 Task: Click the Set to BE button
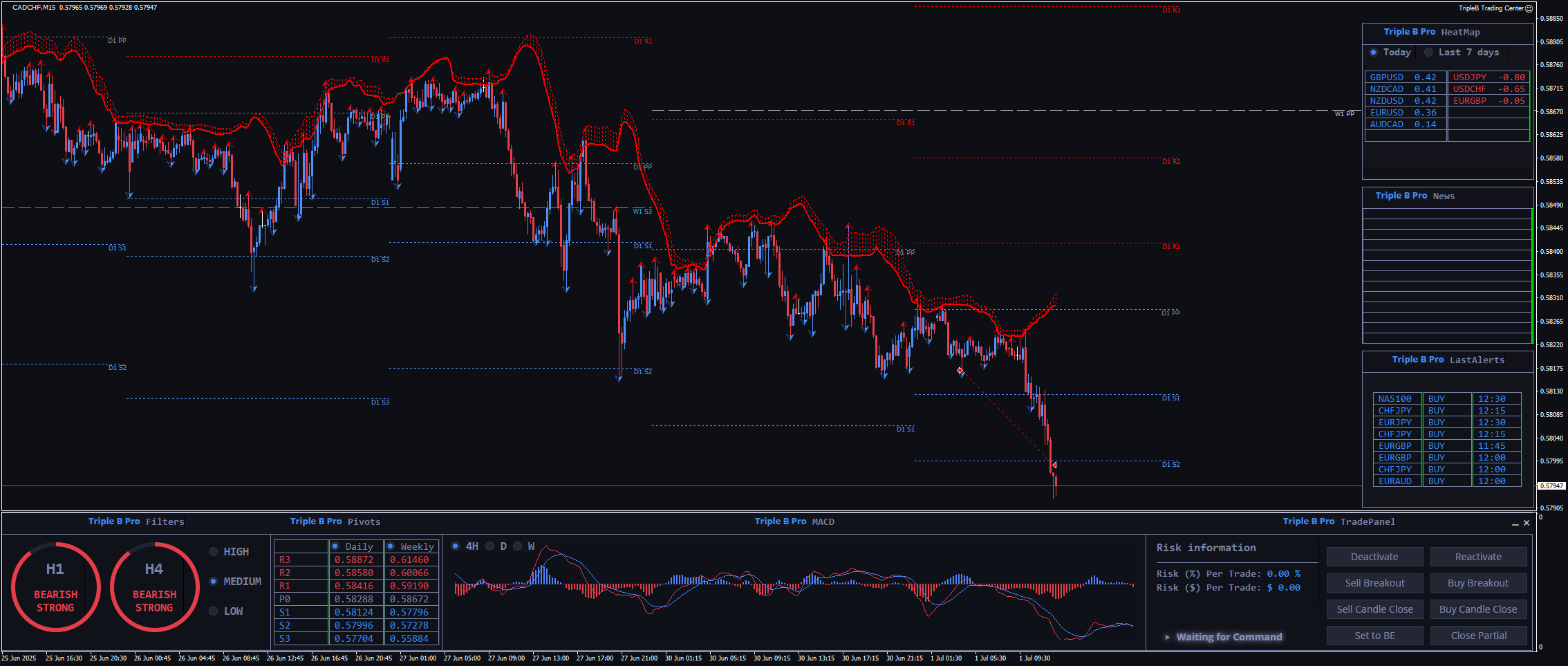click(x=1374, y=636)
